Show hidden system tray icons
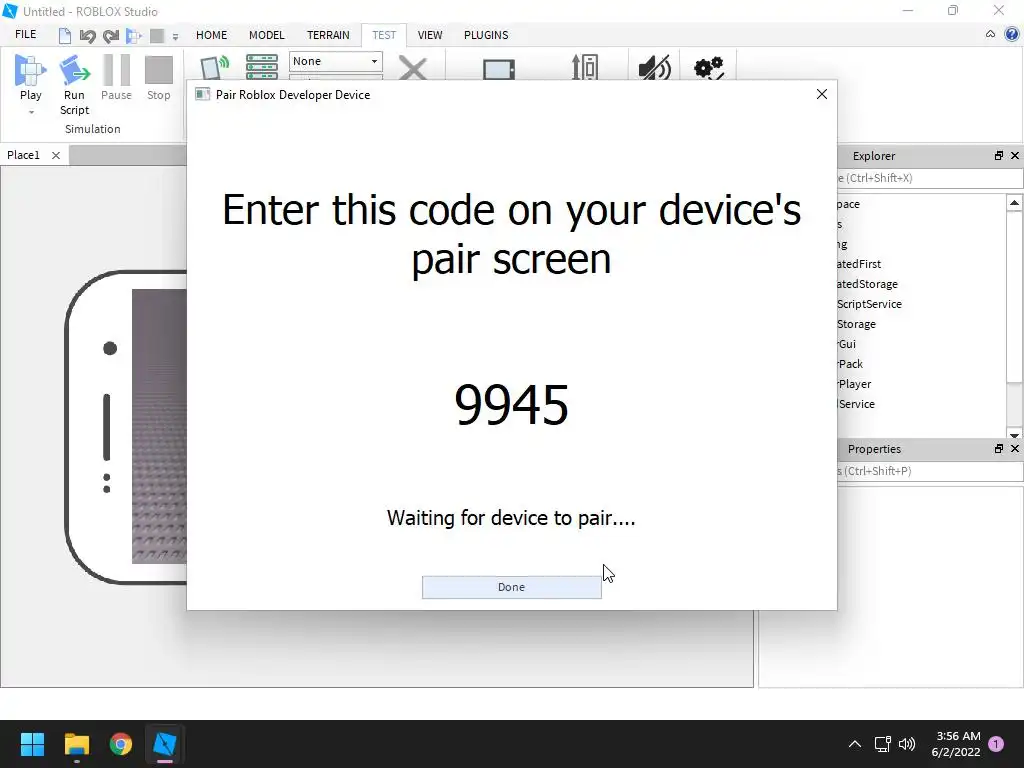The image size is (1024, 768). [x=854, y=744]
